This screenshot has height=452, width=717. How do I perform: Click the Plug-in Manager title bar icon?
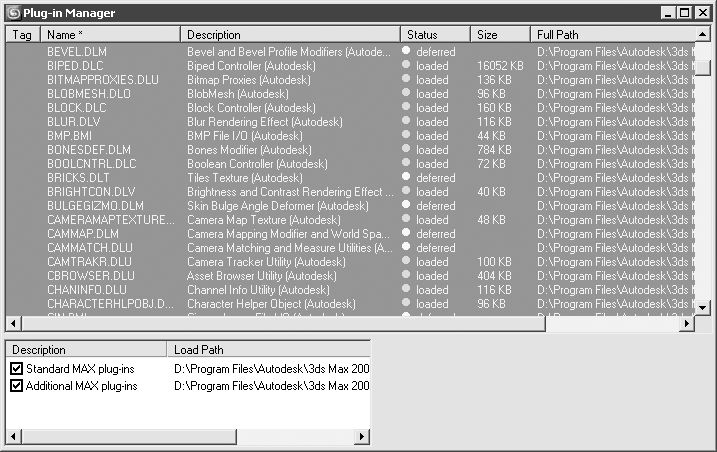[12, 13]
